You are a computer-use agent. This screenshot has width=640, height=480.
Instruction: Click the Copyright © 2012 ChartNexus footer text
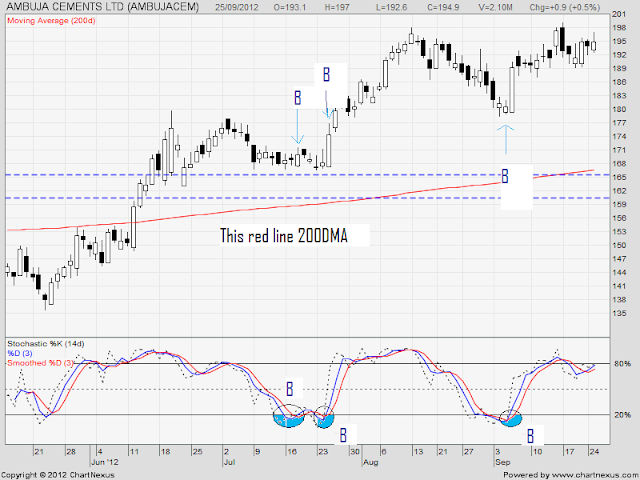pyautogui.click(x=58, y=475)
